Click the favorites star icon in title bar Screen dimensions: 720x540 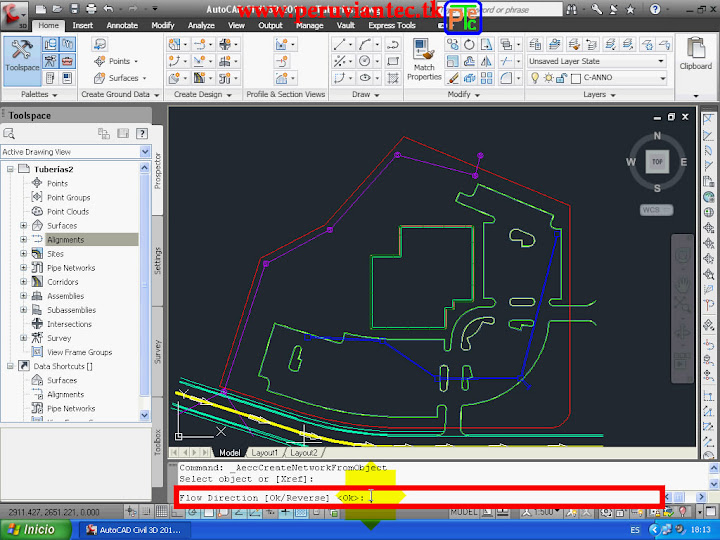click(630, 9)
